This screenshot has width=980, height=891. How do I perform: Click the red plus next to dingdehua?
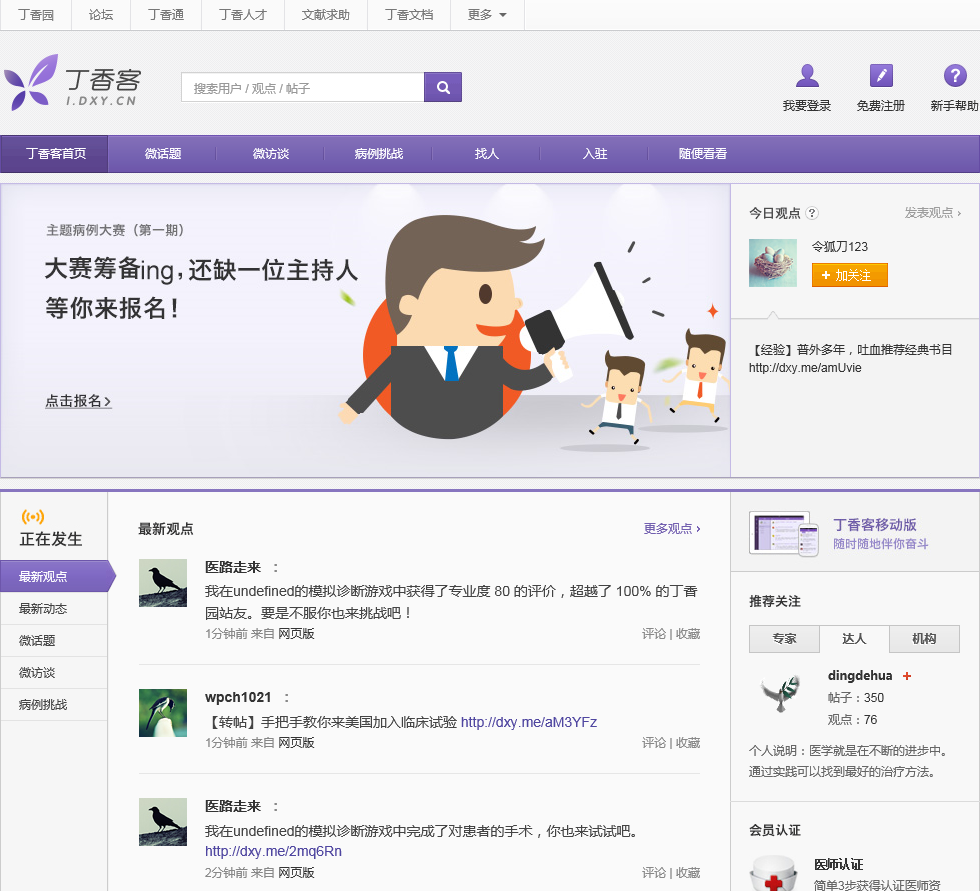[x=907, y=675]
